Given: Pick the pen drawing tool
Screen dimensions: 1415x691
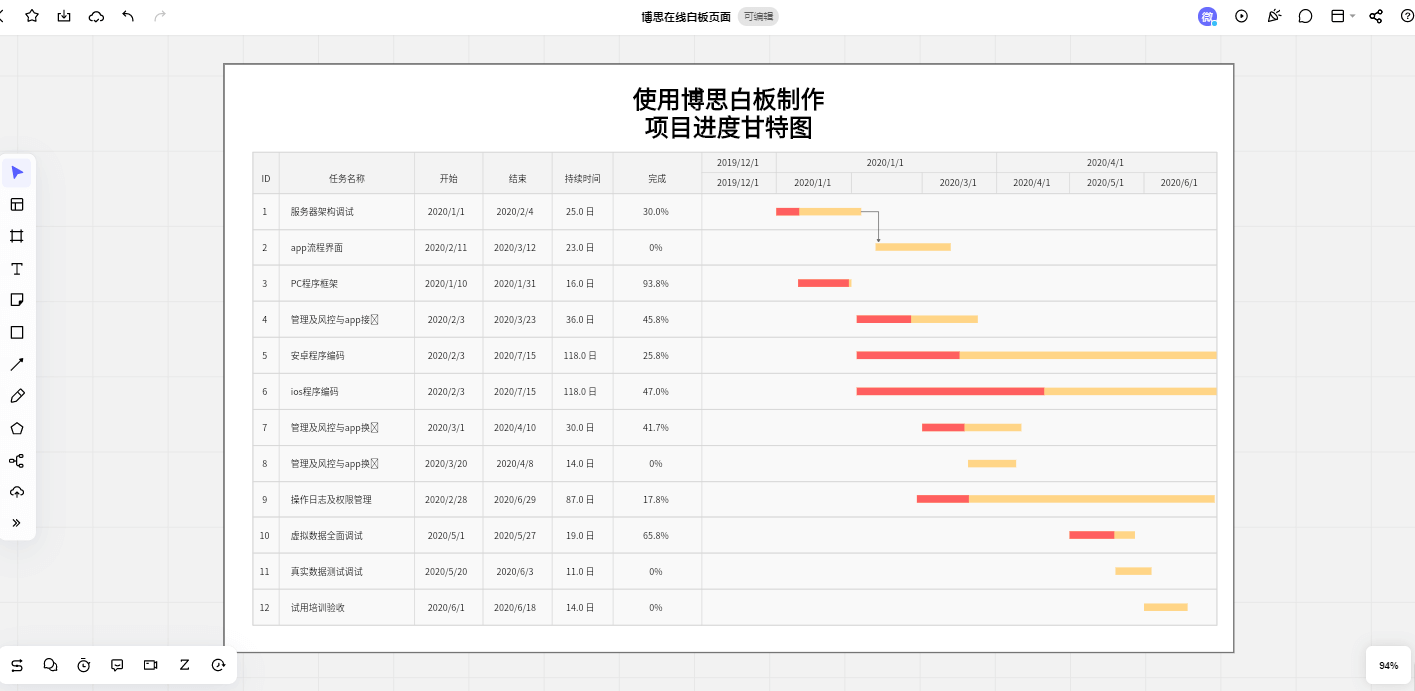Looking at the screenshot, I should tap(17, 396).
